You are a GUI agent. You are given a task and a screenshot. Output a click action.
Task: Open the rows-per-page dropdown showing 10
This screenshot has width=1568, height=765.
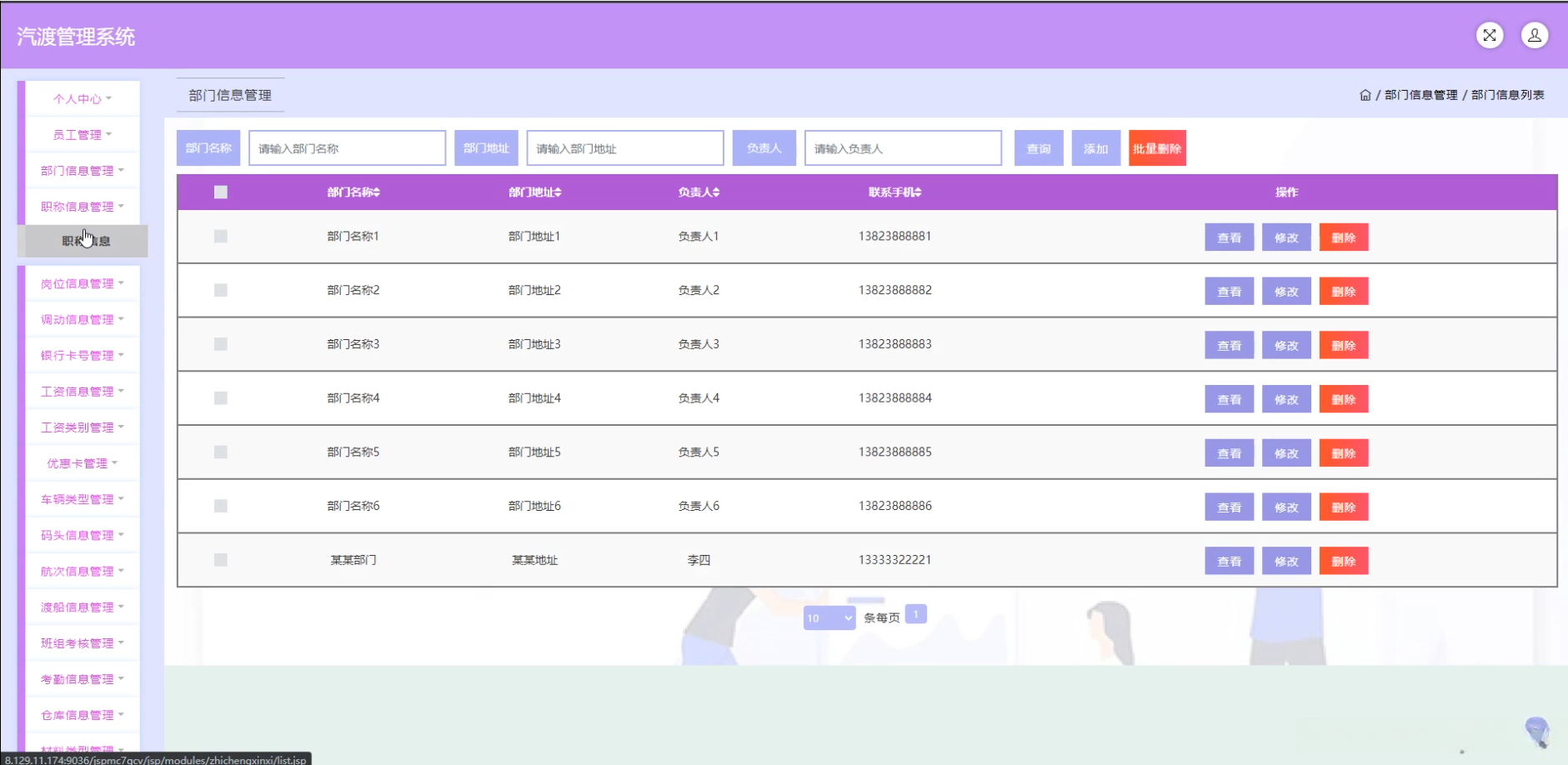(829, 617)
